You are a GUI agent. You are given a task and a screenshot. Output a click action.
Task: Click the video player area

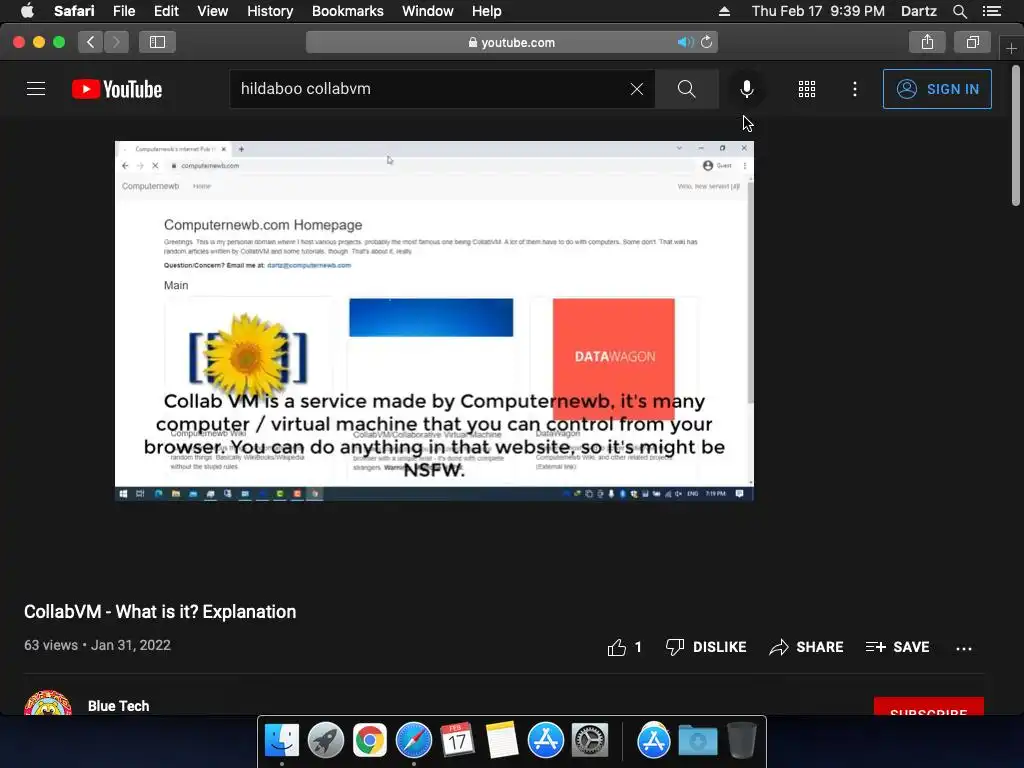[x=434, y=321]
